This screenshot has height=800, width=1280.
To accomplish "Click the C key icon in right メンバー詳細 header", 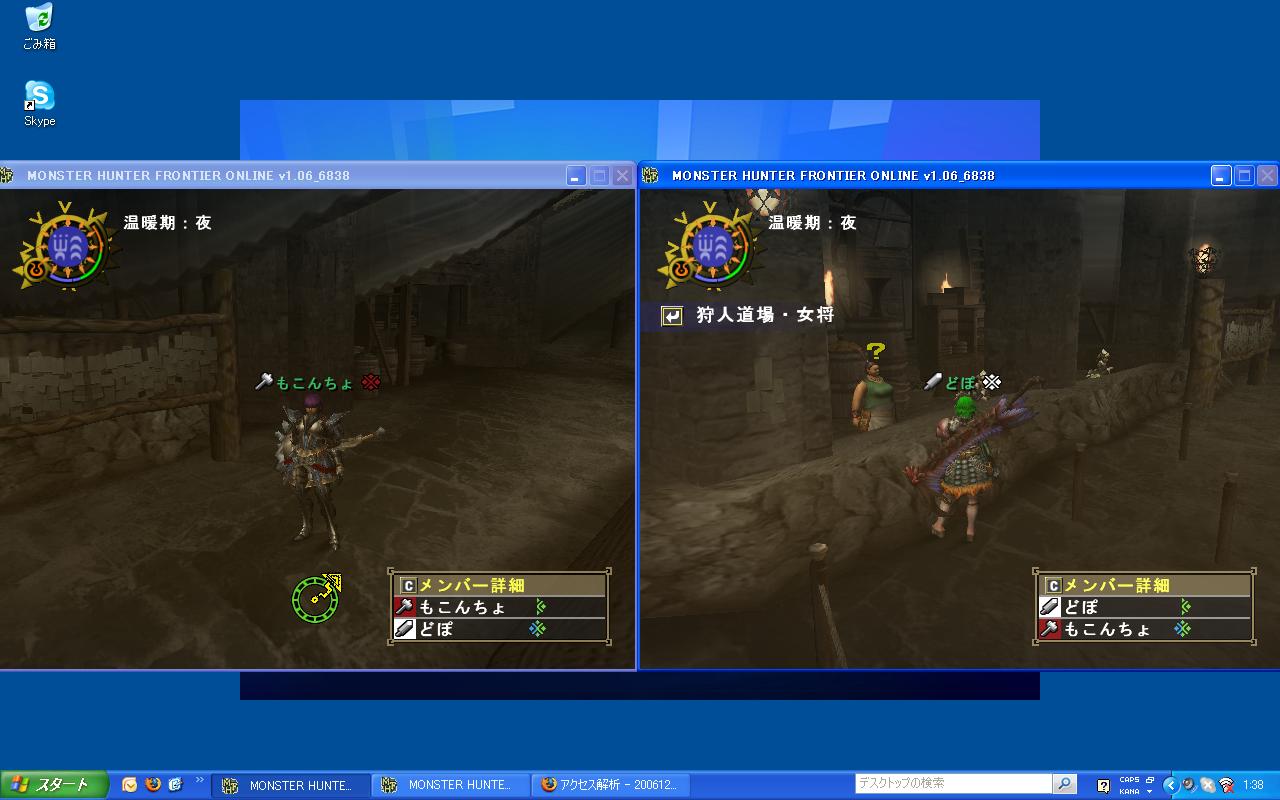I will 1053,585.
